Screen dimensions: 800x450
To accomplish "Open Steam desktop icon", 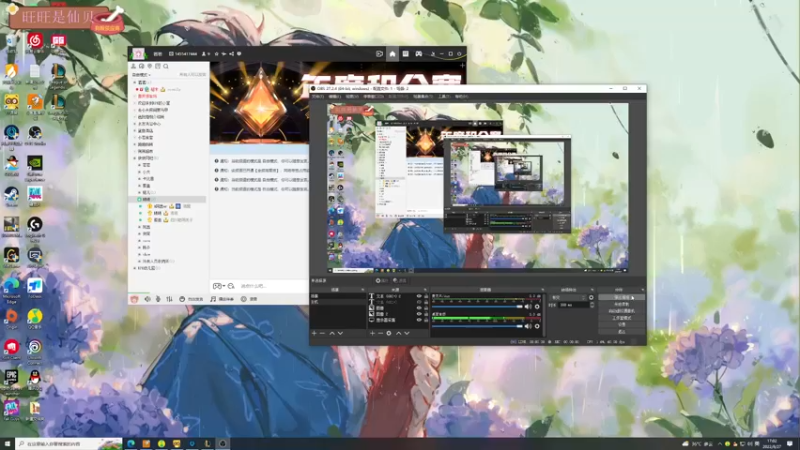I will (11, 196).
